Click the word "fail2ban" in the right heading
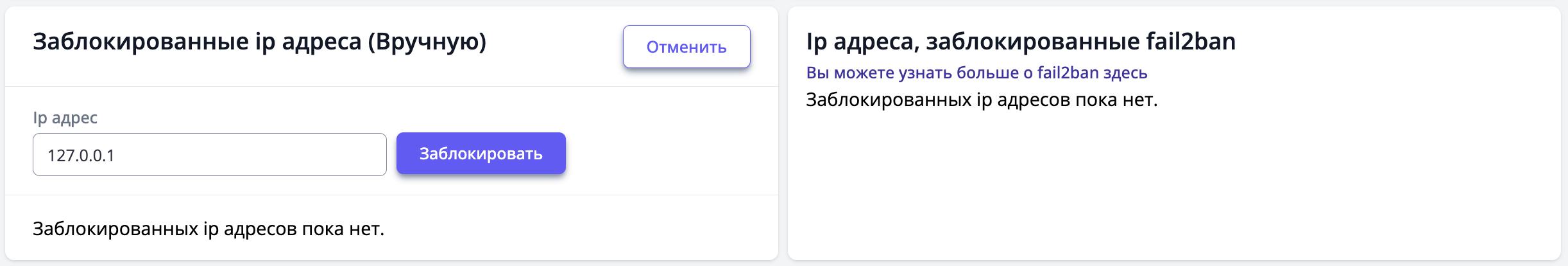This screenshot has width=1568, height=266. 1191,42
